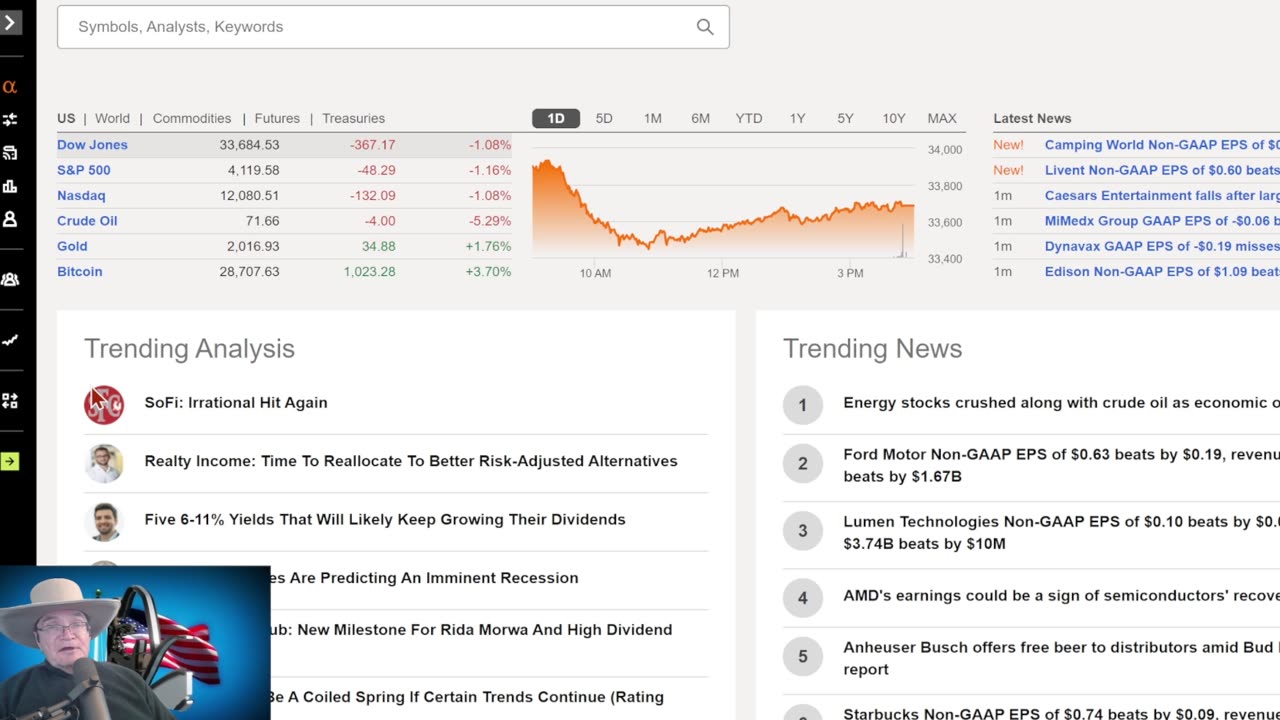Open the Dow Jones quote link
1280x720 pixels.
(x=92, y=145)
